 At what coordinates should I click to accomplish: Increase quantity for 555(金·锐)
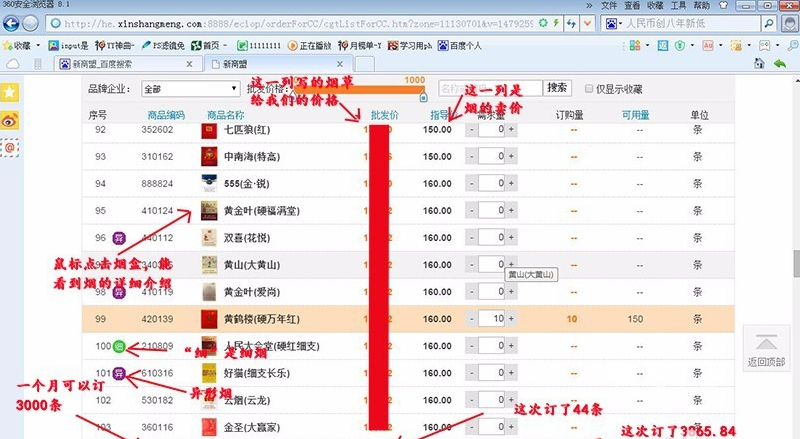tap(511, 184)
